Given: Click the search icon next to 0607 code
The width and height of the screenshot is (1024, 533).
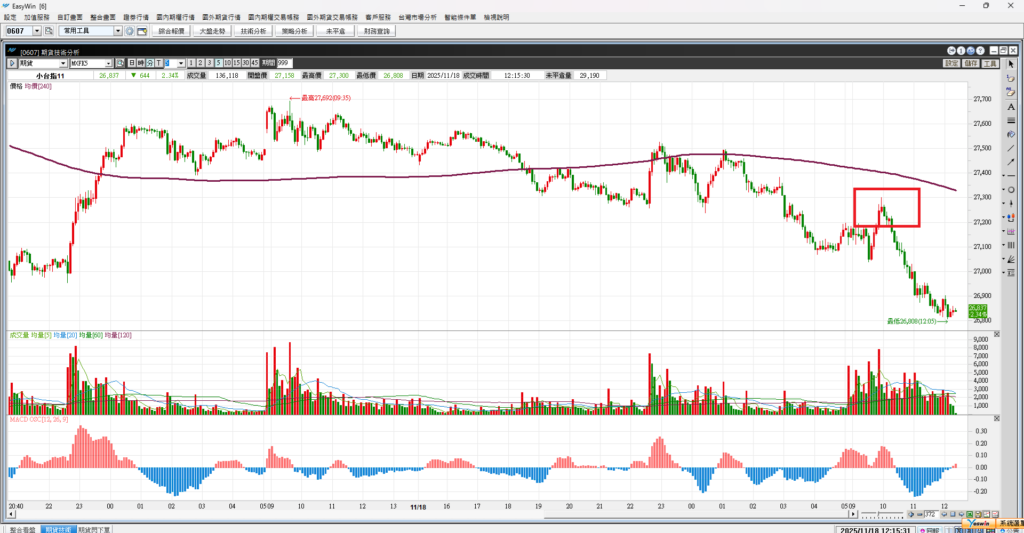Looking at the screenshot, I should click(x=47, y=32).
